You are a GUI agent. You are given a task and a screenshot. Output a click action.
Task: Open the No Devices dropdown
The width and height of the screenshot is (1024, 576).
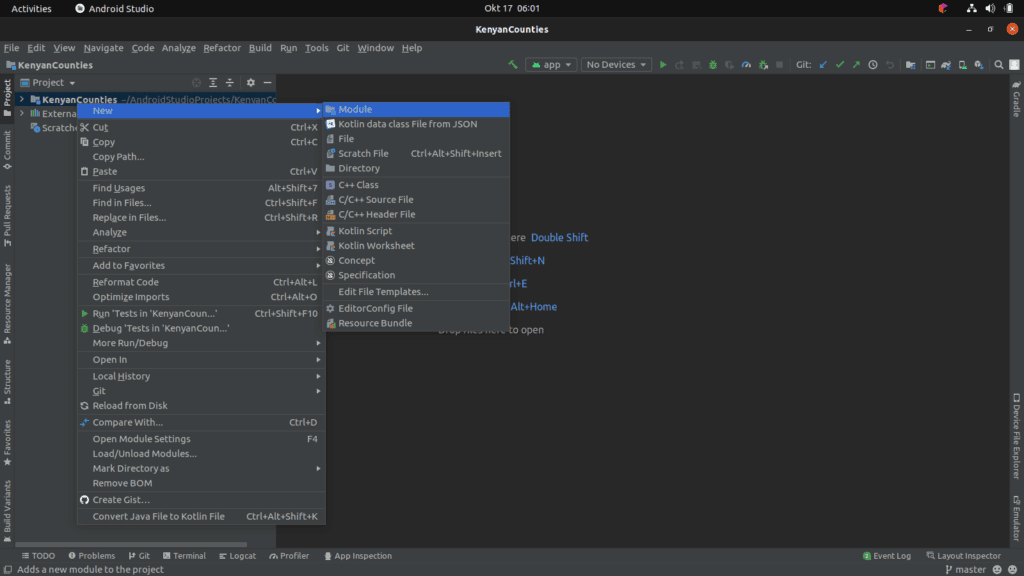(x=616, y=65)
